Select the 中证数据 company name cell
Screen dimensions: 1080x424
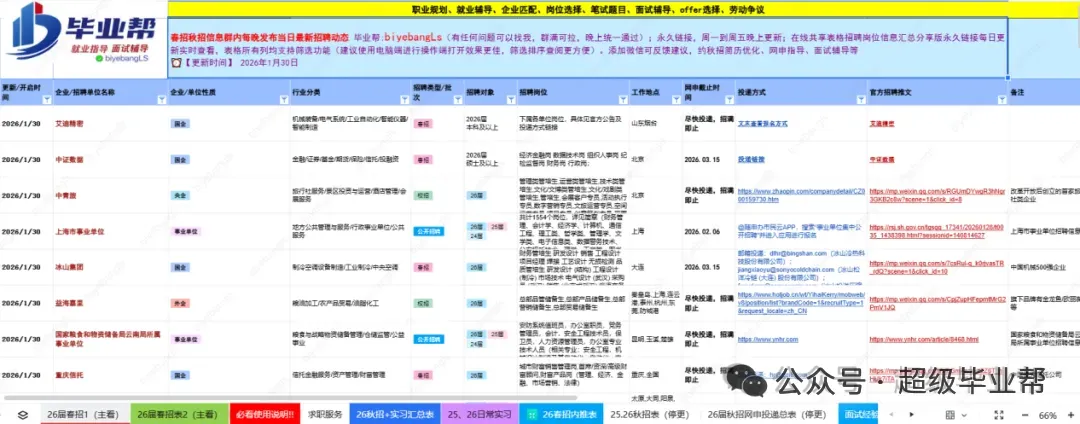click(110, 159)
